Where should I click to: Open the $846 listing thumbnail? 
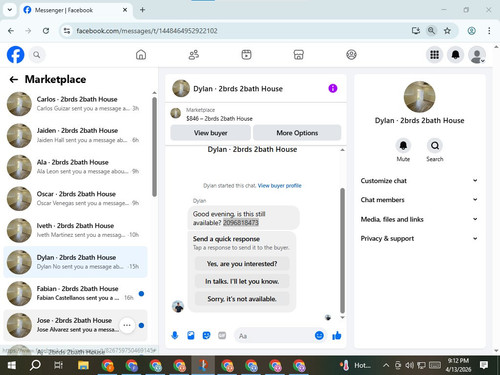(x=176, y=113)
